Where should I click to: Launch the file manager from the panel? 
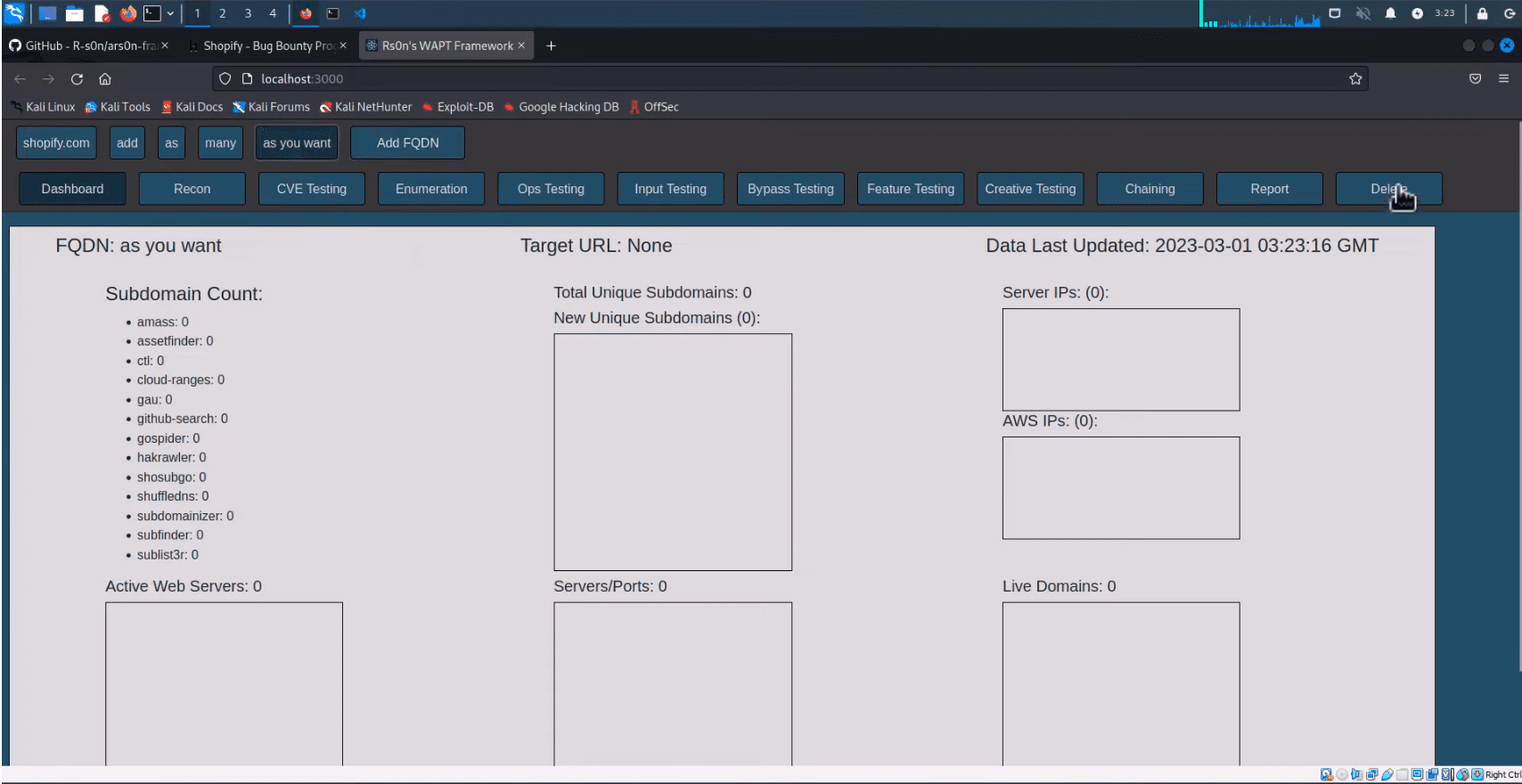click(75, 13)
